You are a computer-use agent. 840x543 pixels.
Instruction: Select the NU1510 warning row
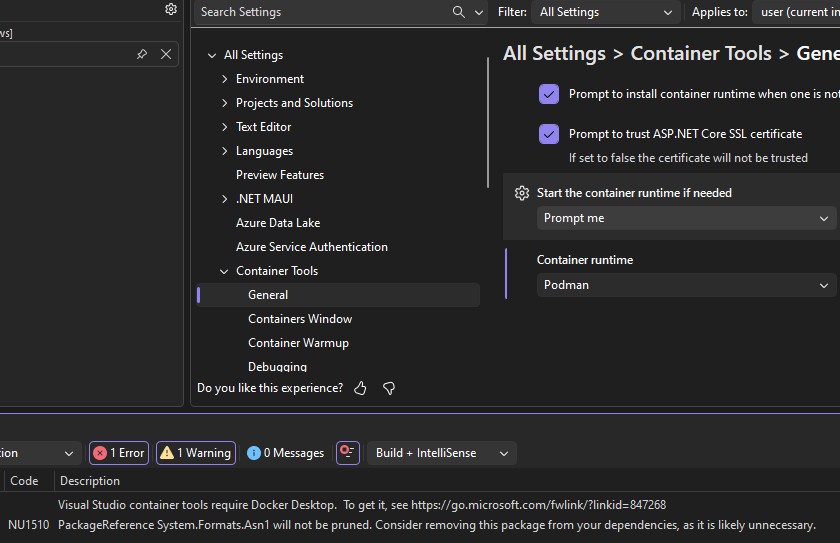click(420, 525)
